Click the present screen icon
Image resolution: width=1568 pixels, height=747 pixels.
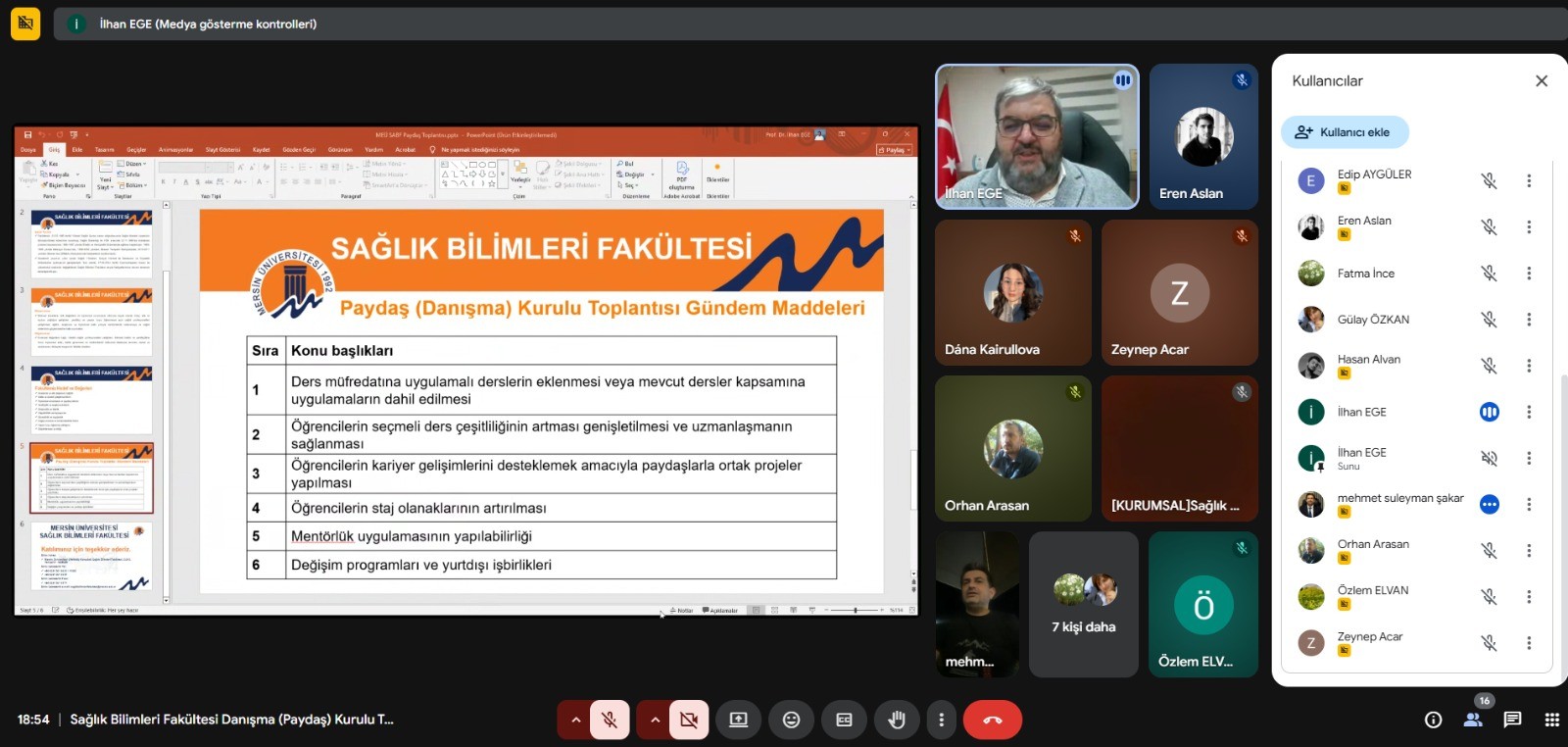(x=738, y=721)
